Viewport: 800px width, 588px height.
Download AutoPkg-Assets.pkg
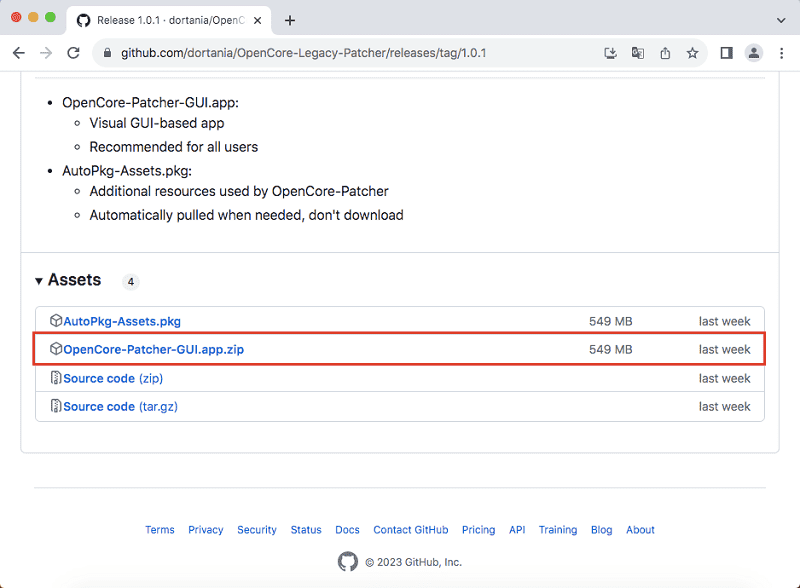[122, 322]
